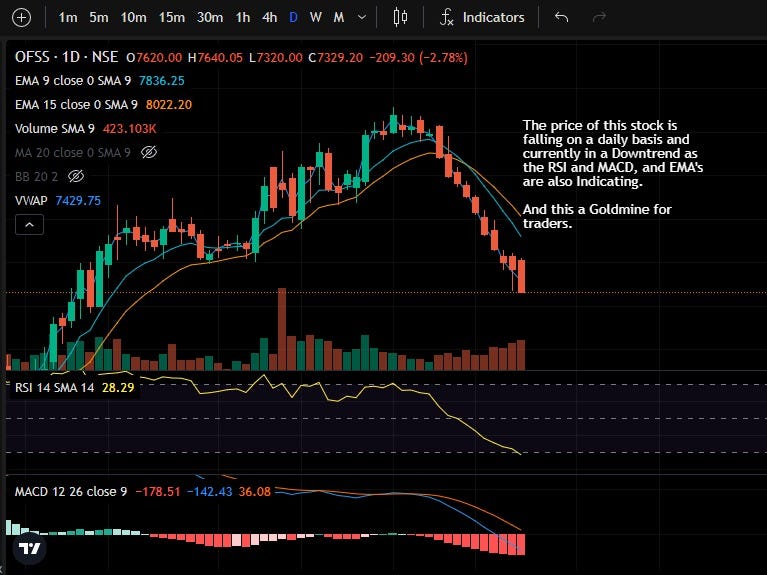This screenshot has height=575, width=767.
Task: Open the candlestick chart type selector
Action: (x=400, y=18)
